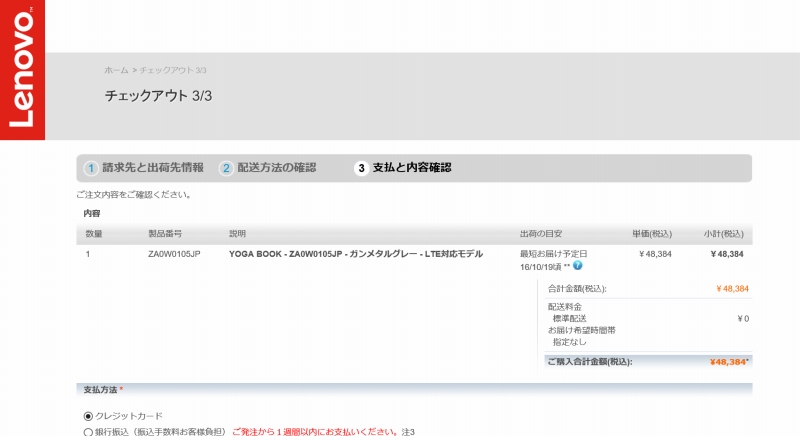This screenshot has height=436, width=800.
Task: Click the クレジットカード label text
Action: [129, 416]
